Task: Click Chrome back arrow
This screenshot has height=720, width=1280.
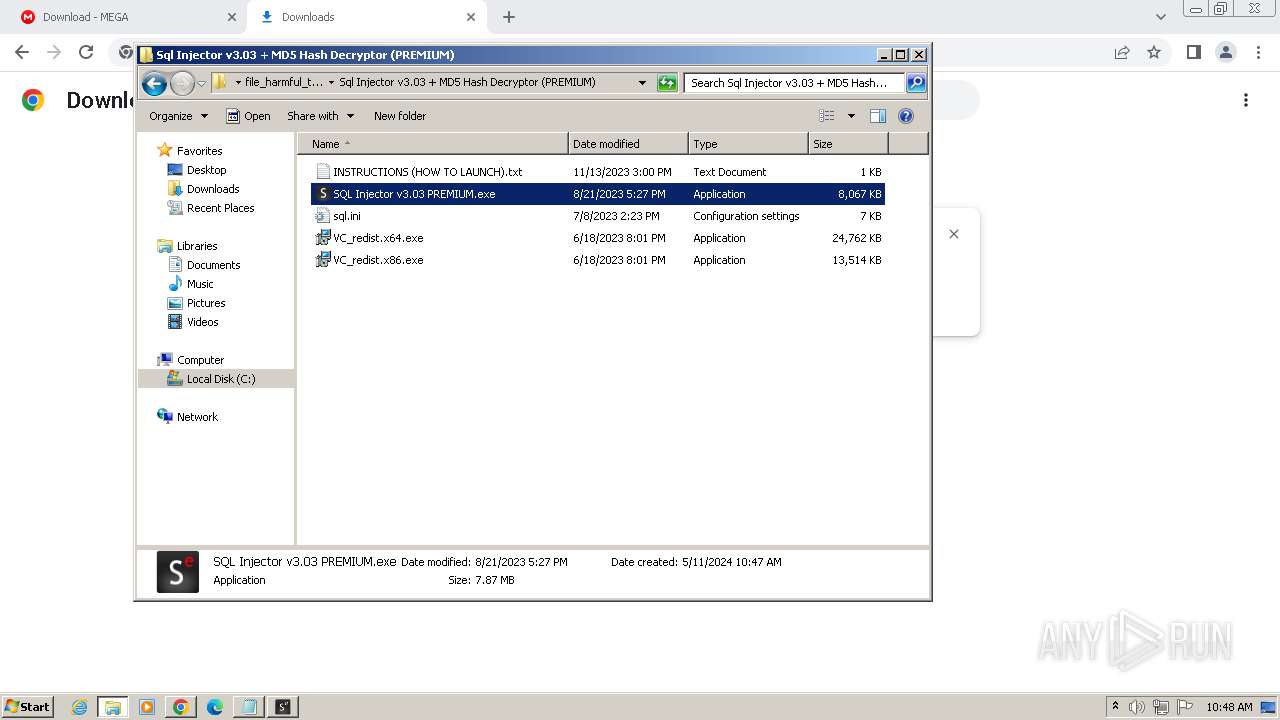Action: (x=22, y=52)
